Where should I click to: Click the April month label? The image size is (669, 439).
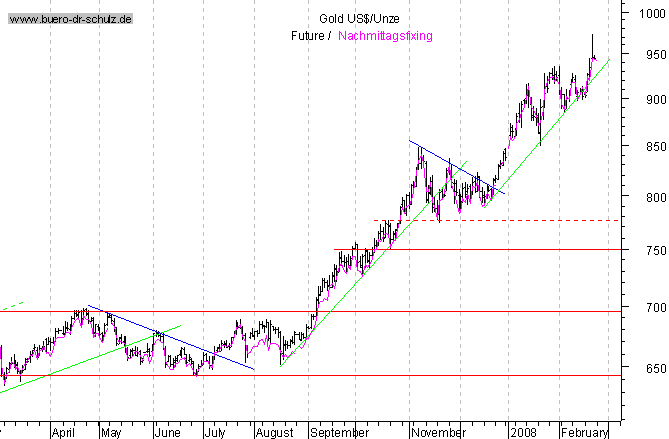point(63,433)
